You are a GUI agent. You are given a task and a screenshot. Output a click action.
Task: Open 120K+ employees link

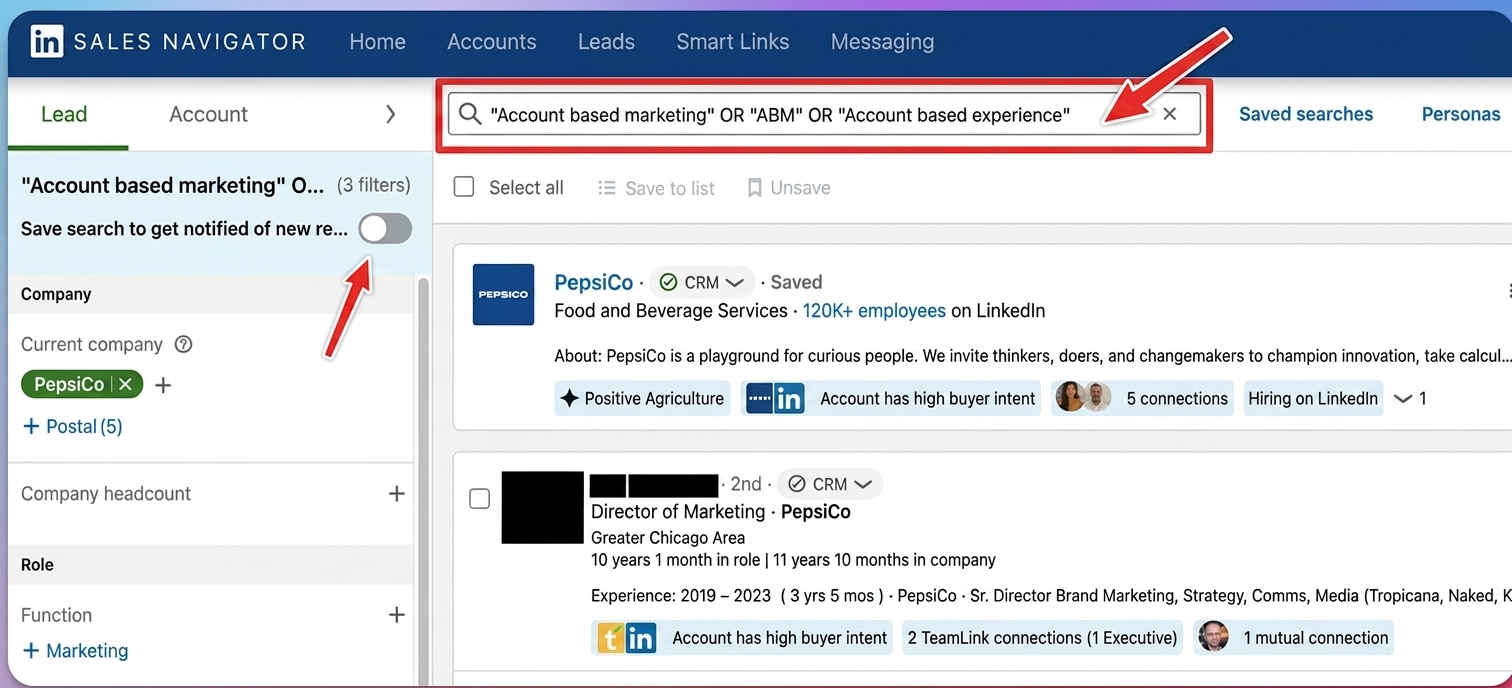click(874, 311)
